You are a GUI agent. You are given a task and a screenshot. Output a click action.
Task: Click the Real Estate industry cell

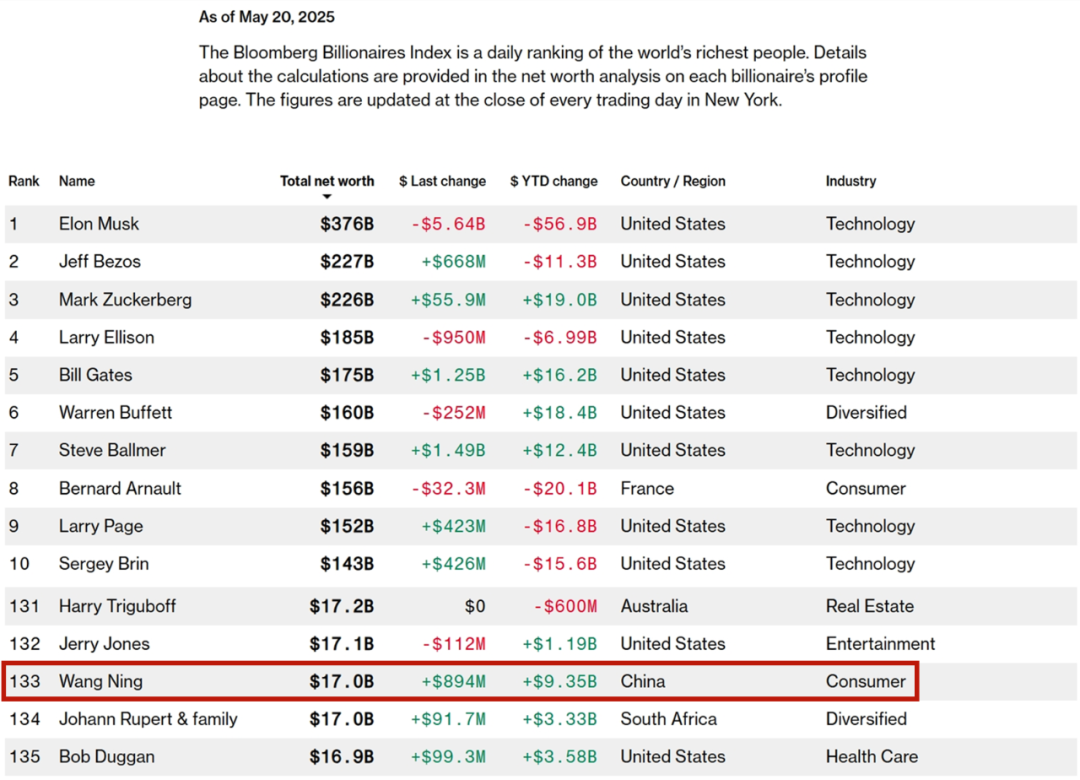tap(870, 606)
